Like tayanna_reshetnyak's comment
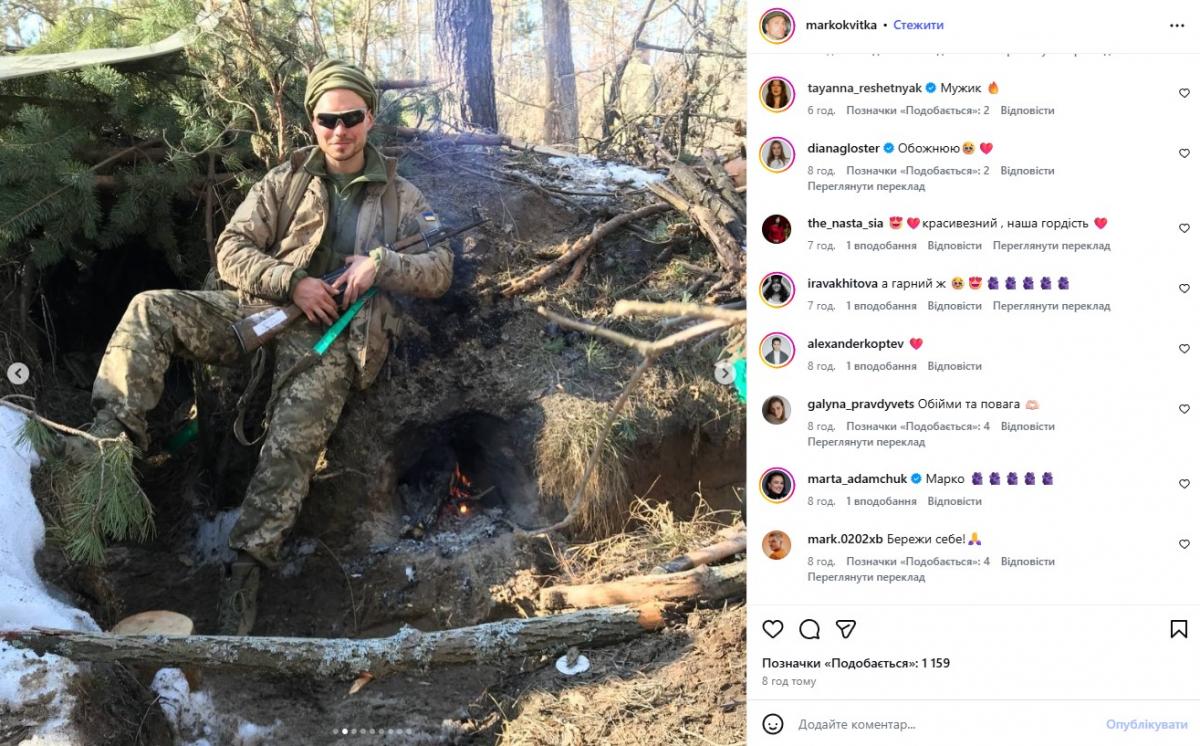 [x=1184, y=93]
